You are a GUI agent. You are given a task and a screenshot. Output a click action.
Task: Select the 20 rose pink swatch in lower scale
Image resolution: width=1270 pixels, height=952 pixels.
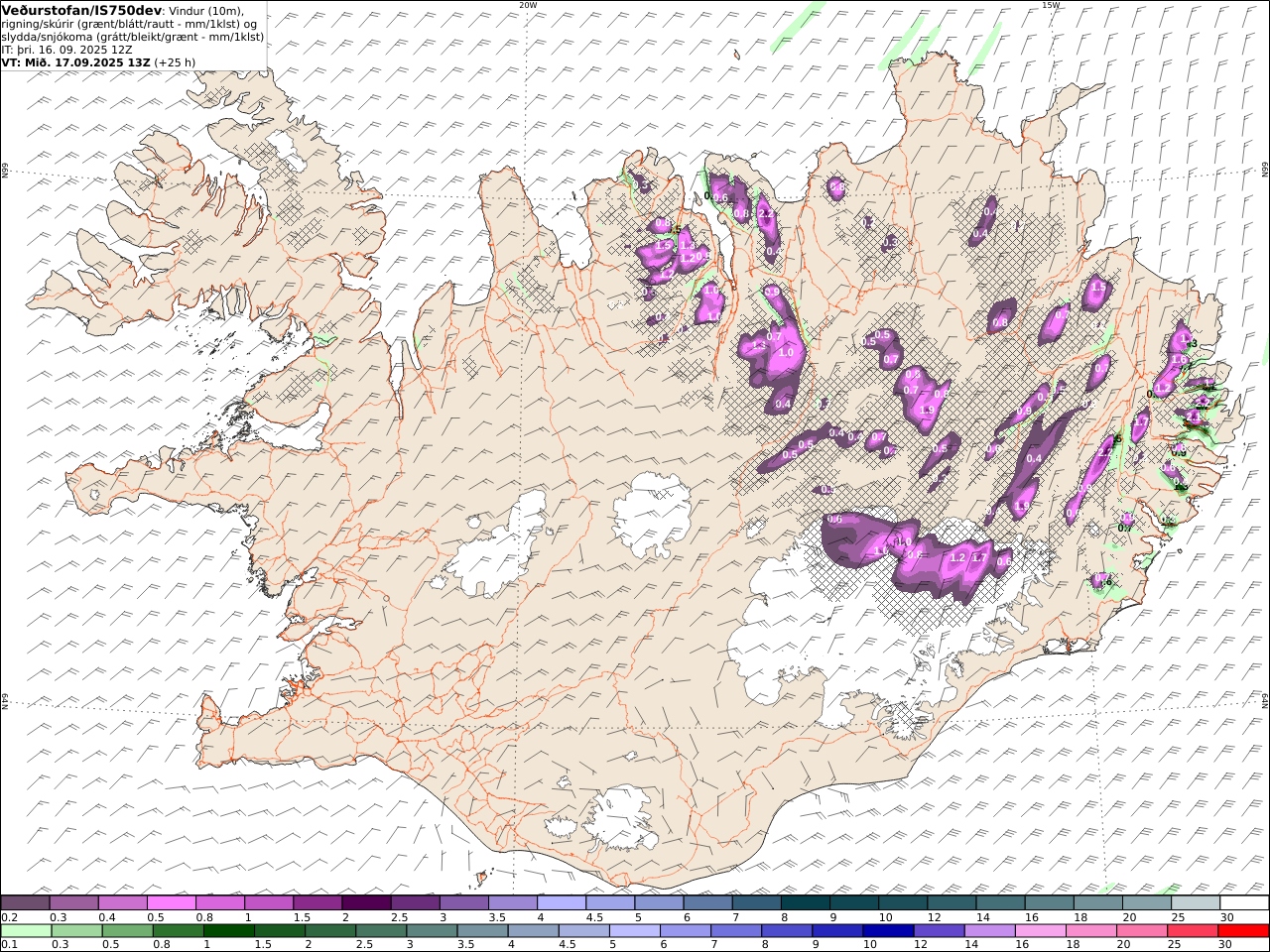1141,931
